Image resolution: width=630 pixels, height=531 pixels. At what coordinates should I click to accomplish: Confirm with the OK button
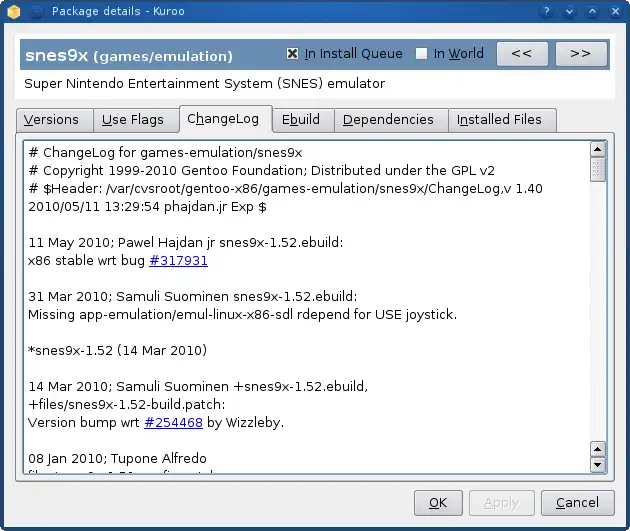tap(438, 503)
